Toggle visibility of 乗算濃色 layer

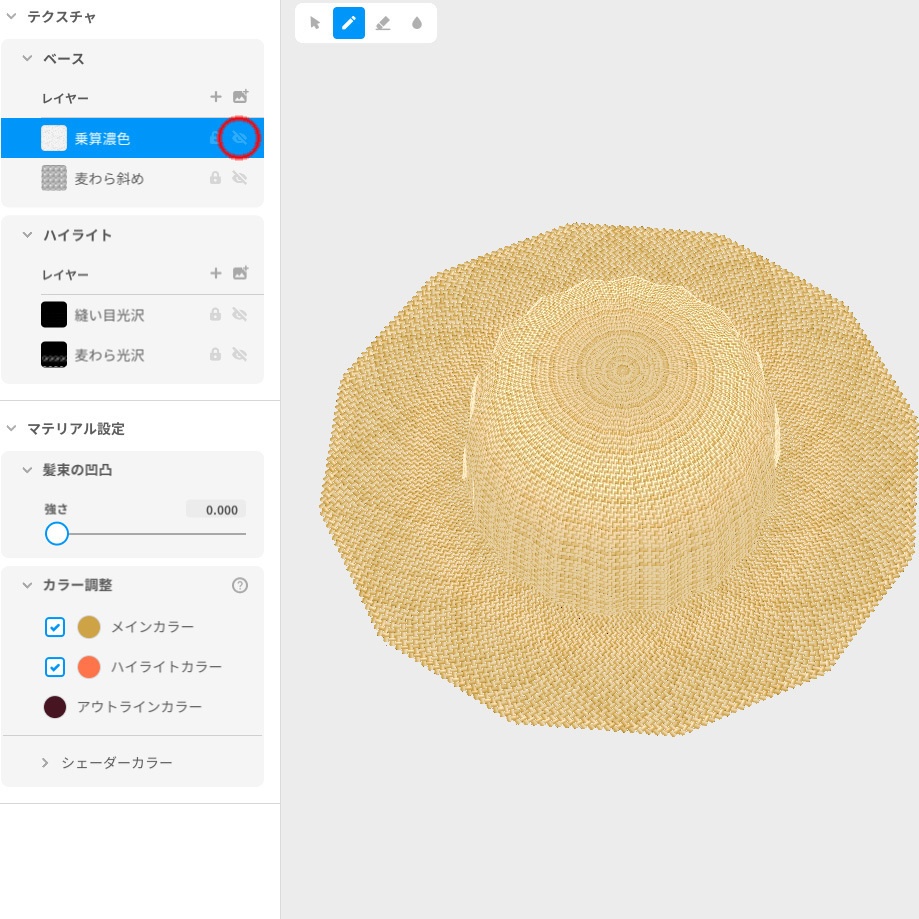[x=239, y=138]
